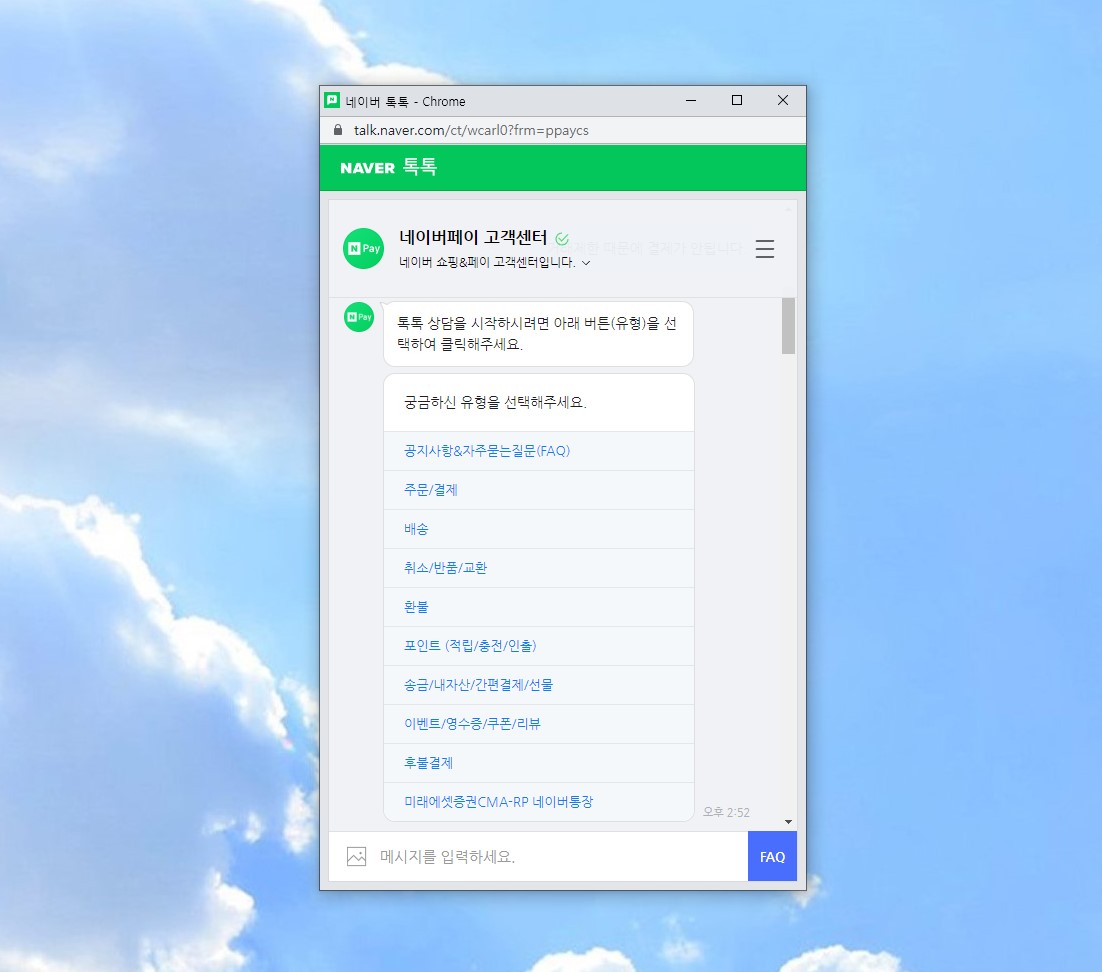Click the chat scrollbar thumb

789,325
